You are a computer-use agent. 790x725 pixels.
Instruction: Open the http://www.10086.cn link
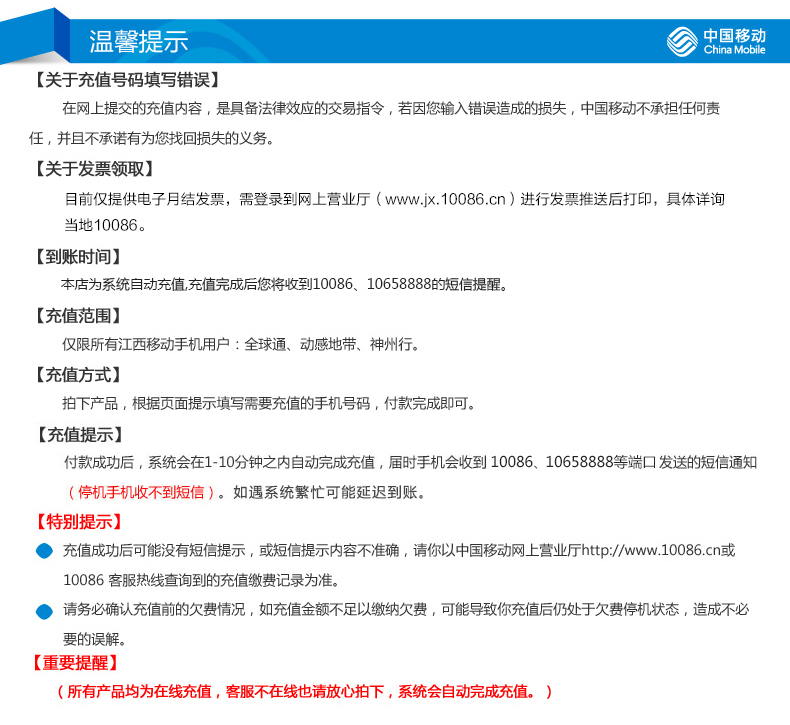[x=651, y=550]
